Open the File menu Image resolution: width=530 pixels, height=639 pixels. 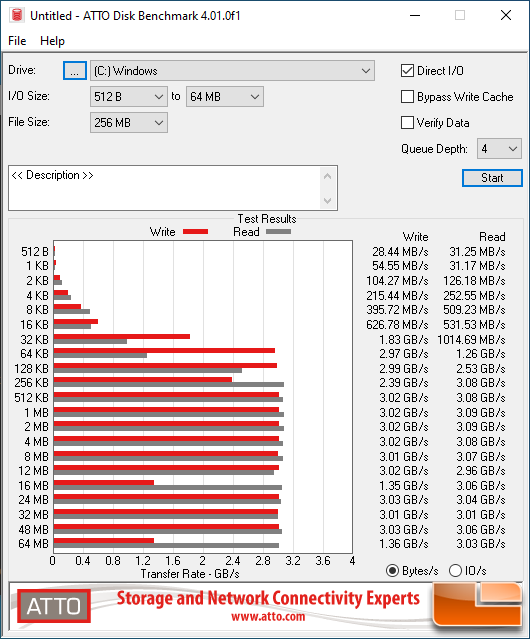coord(17,41)
